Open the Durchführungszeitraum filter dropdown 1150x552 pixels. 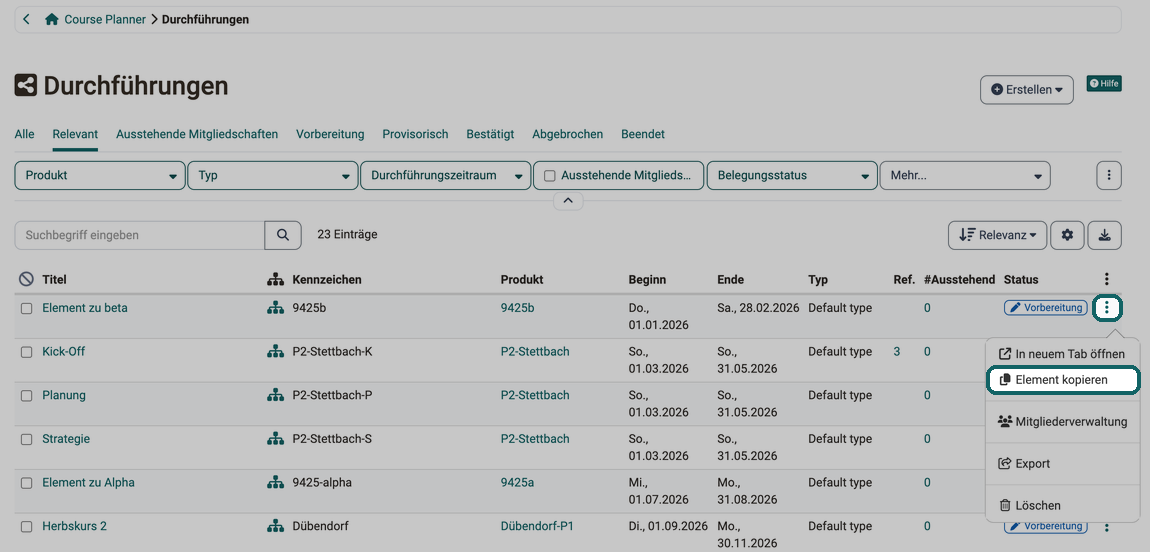[446, 176]
